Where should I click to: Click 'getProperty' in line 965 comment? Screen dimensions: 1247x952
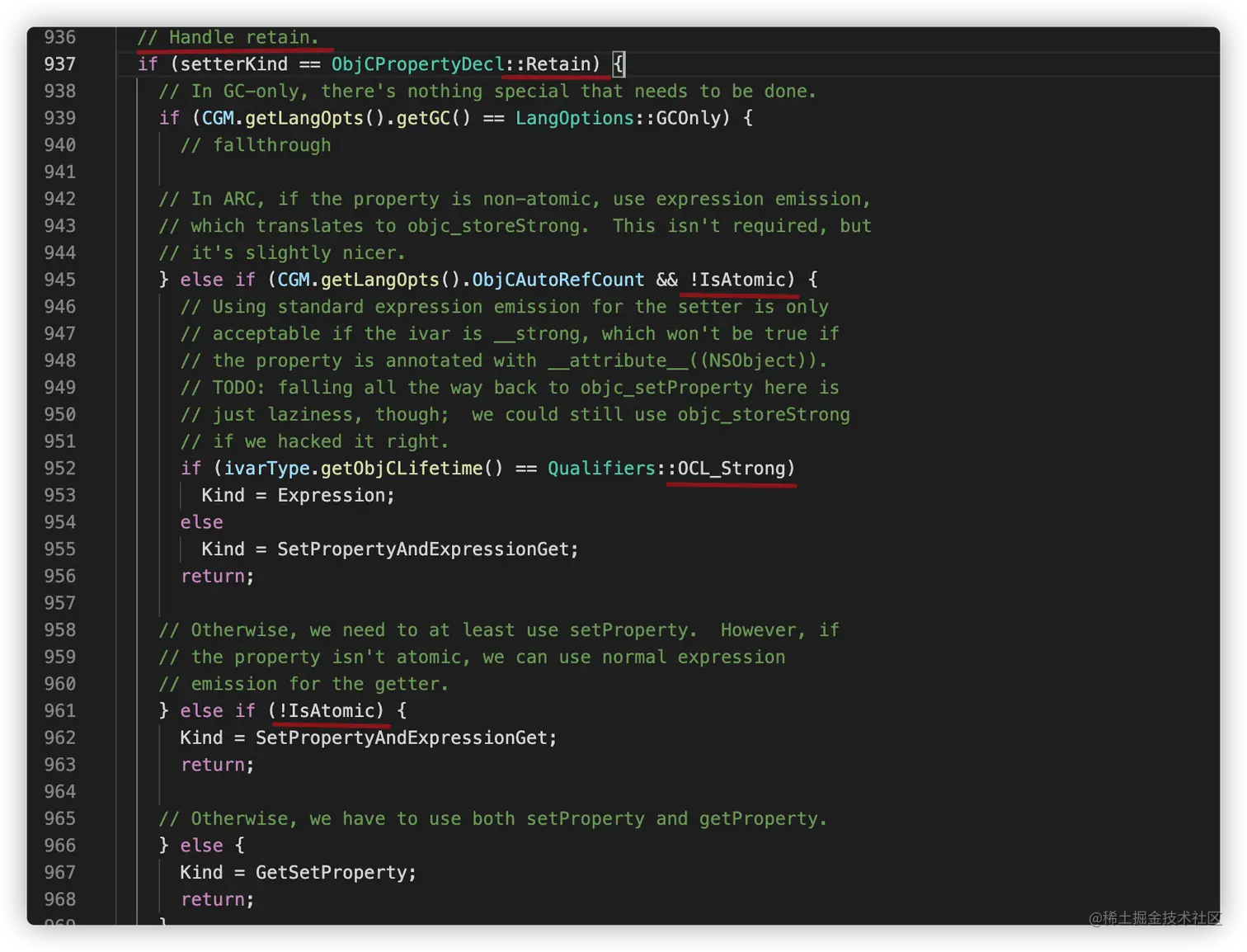[759, 819]
